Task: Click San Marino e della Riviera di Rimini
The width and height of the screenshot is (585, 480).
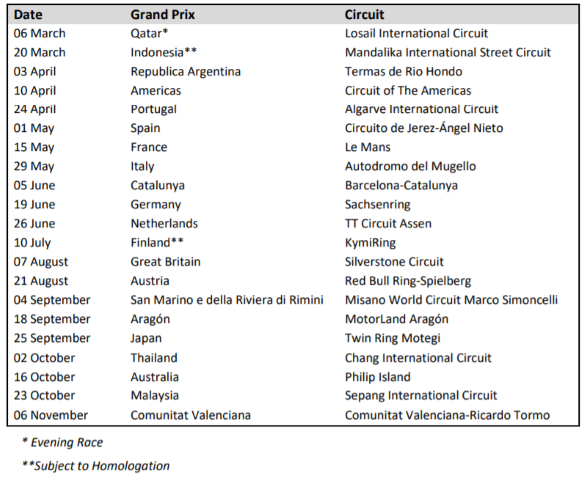Action: (x=227, y=300)
